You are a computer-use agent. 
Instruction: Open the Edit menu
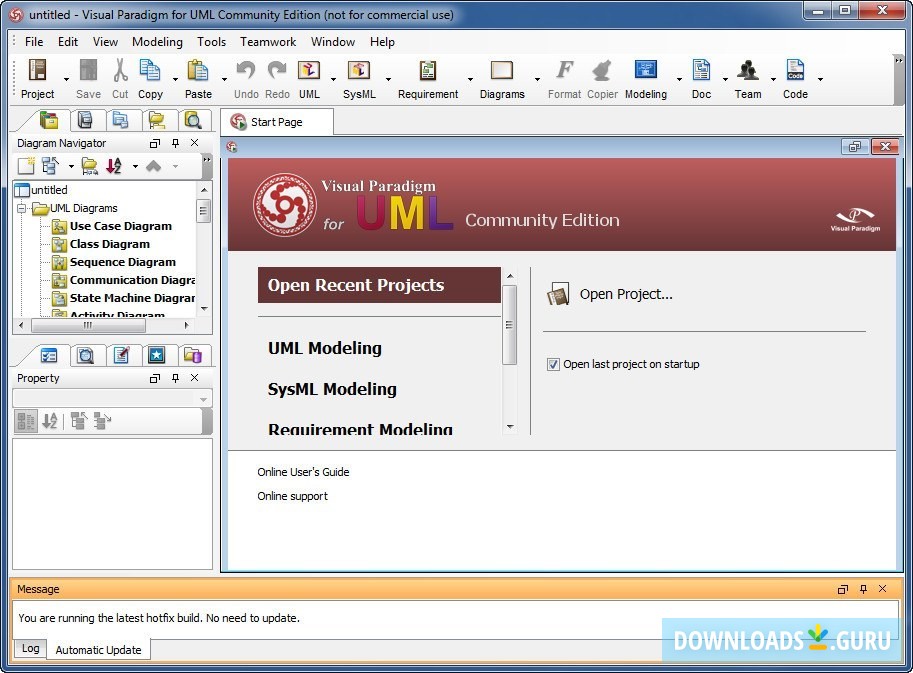tap(68, 42)
